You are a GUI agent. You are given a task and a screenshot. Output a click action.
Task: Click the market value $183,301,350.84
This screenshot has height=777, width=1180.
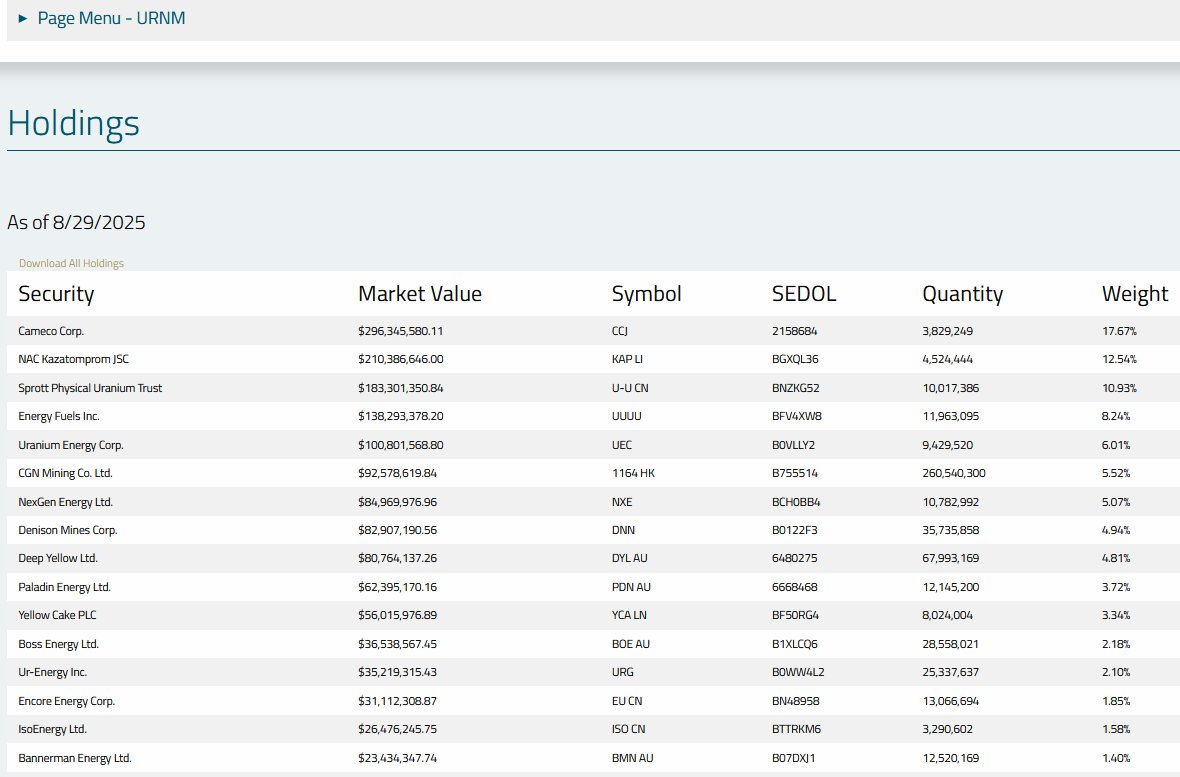click(x=400, y=388)
